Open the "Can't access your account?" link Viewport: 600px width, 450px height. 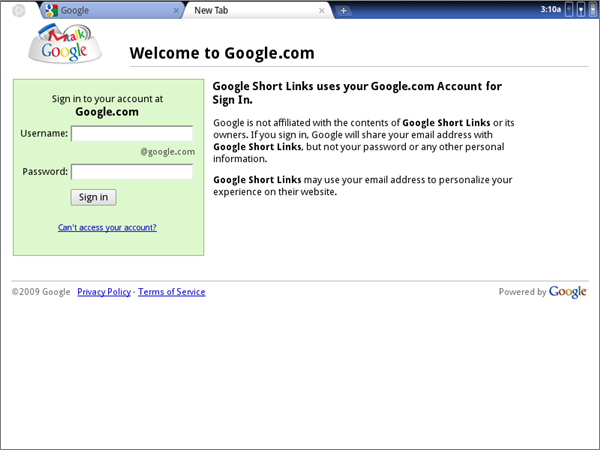point(107,227)
